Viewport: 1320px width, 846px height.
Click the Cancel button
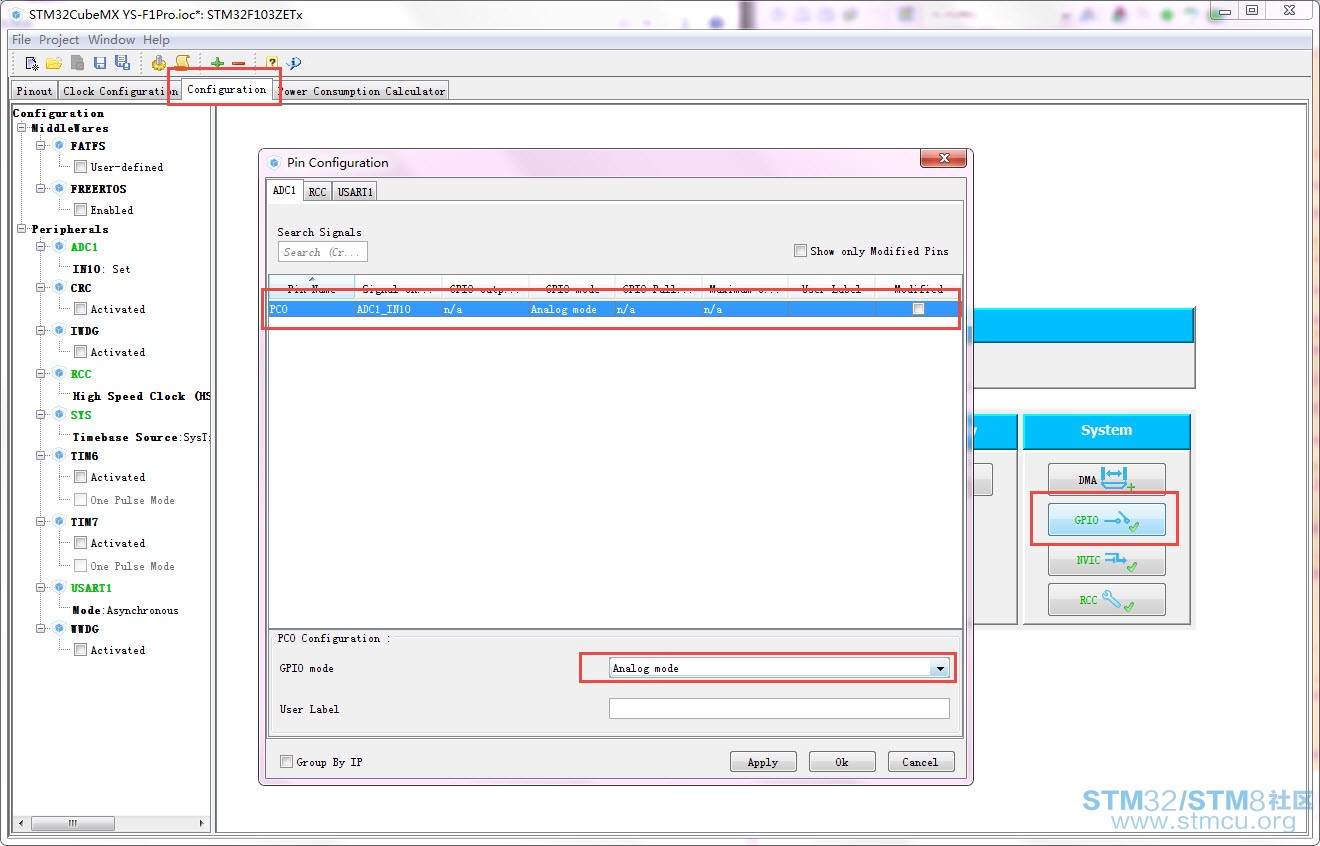tap(921, 762)
